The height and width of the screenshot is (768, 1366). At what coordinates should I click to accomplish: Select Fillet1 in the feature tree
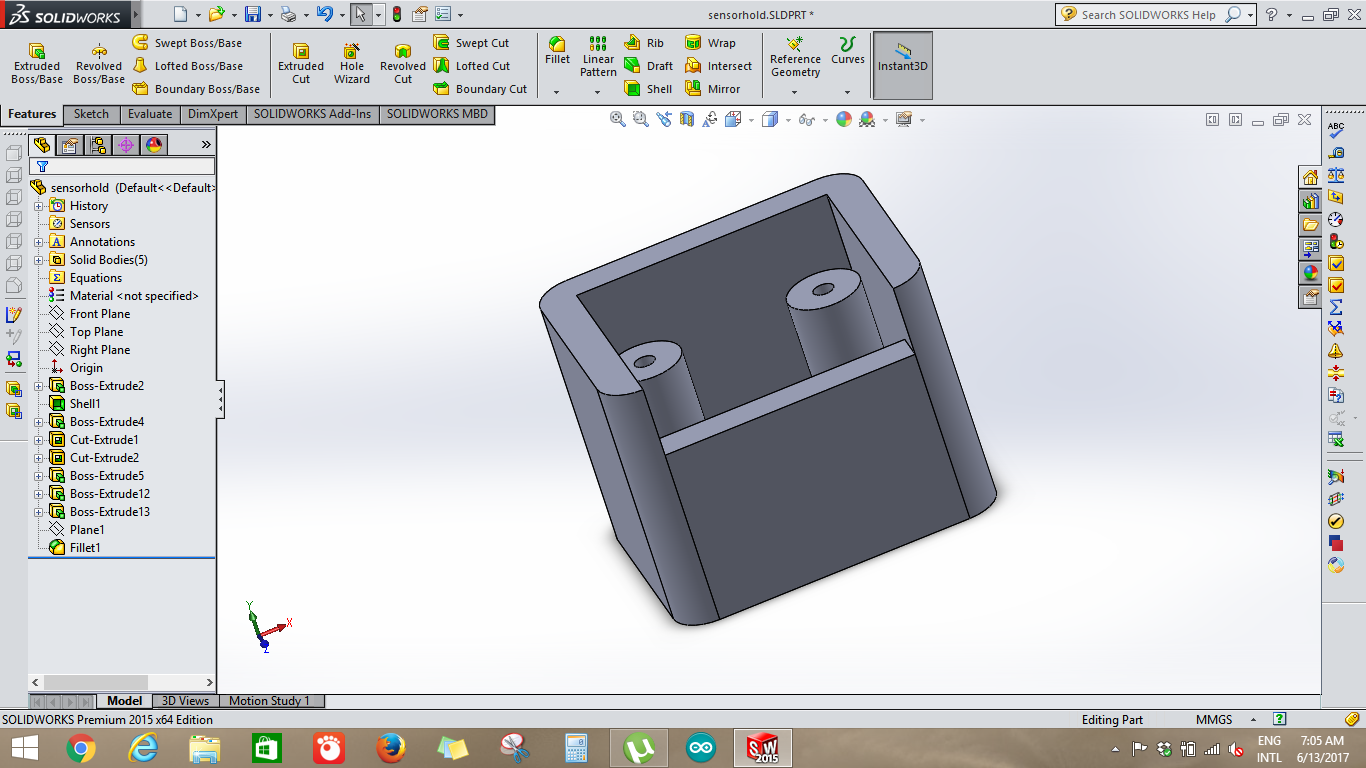point(75,548)
